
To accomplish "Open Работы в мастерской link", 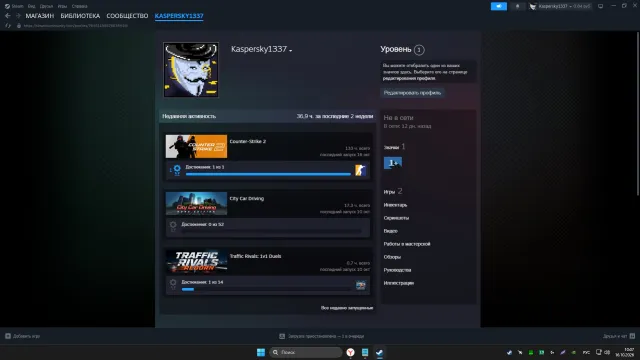I will [x=407, y=244].
